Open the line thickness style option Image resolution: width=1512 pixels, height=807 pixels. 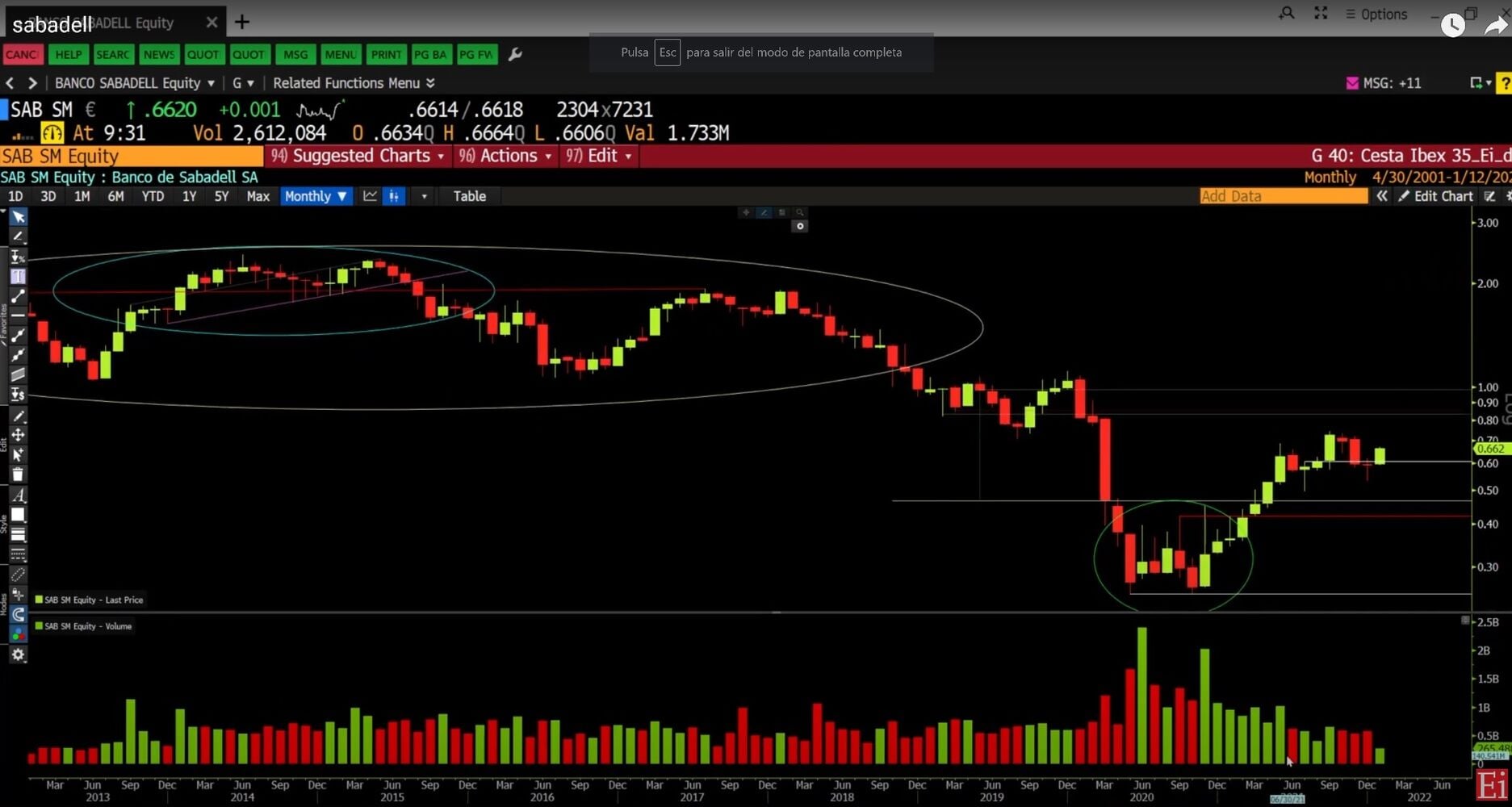pyautogui.click(x=18, y=534)
